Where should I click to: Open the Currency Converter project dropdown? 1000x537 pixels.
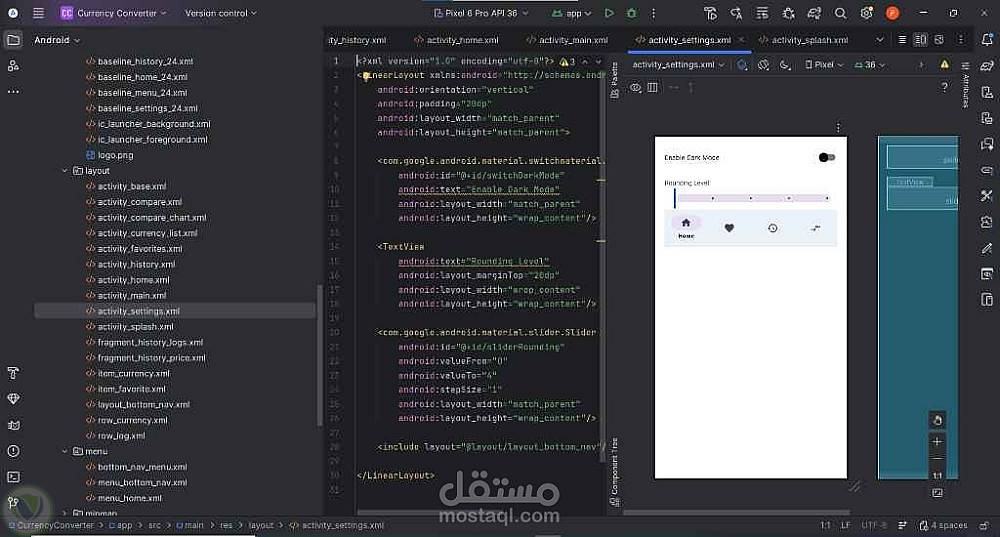(x=114, y=13)
